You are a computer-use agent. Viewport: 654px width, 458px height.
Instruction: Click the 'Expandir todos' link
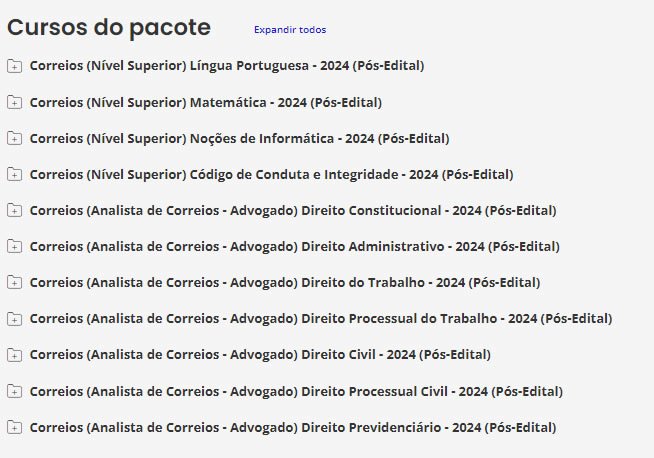pyautogui.click(x=289, y=30)
